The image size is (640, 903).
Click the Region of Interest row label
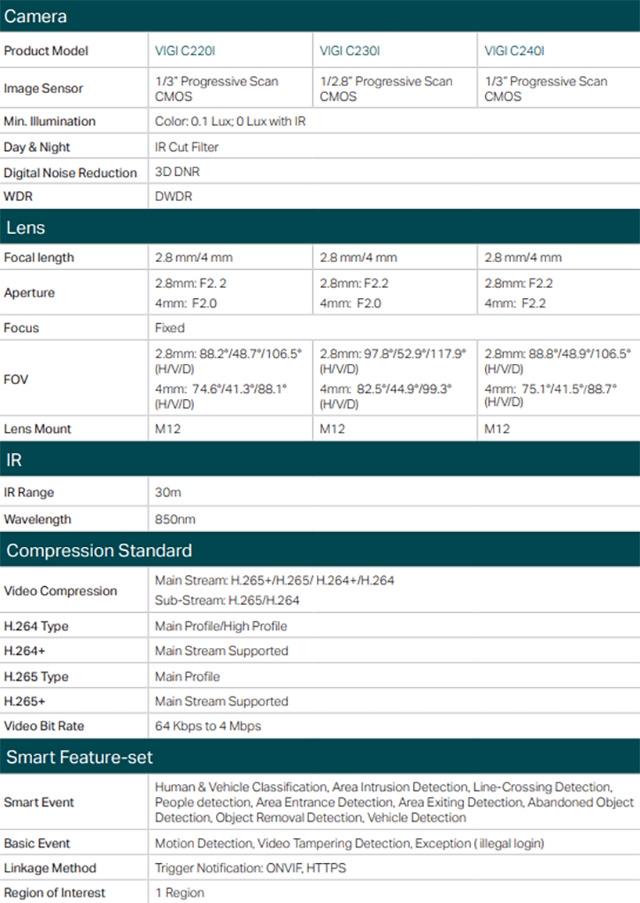(x=54, y=893)
